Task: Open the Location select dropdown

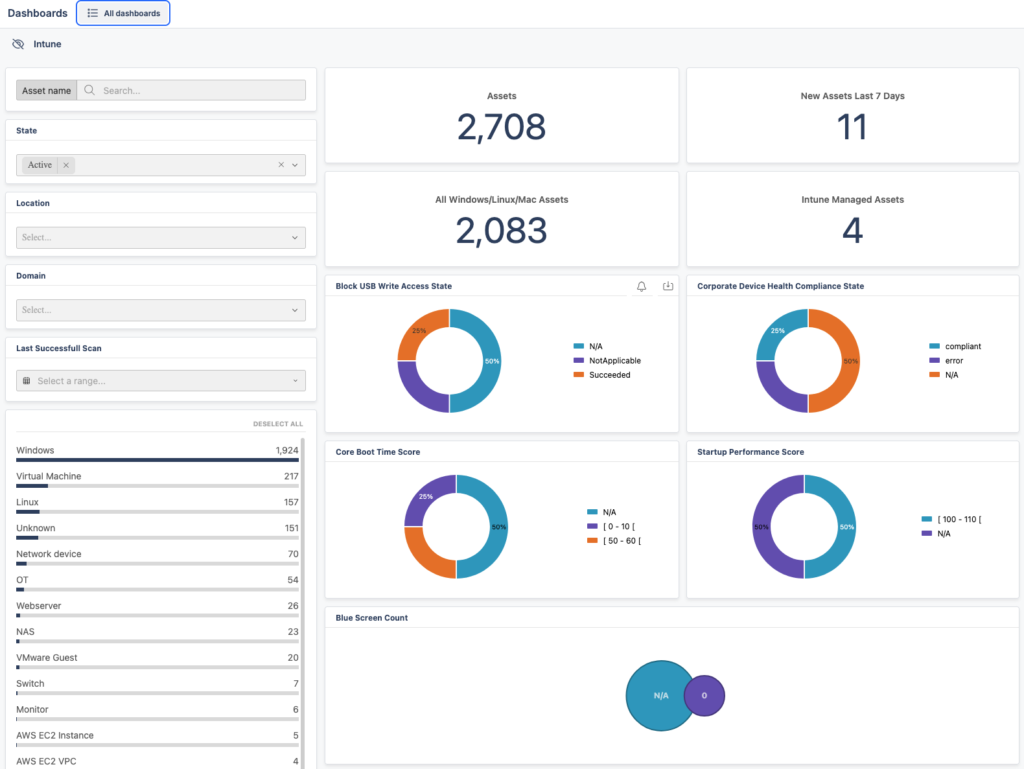Action: tap(161, 238)
